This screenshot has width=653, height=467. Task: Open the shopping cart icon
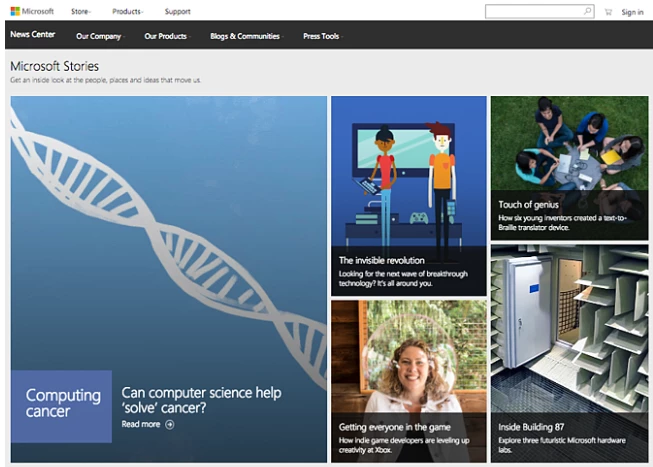click(x=608, y=12)
